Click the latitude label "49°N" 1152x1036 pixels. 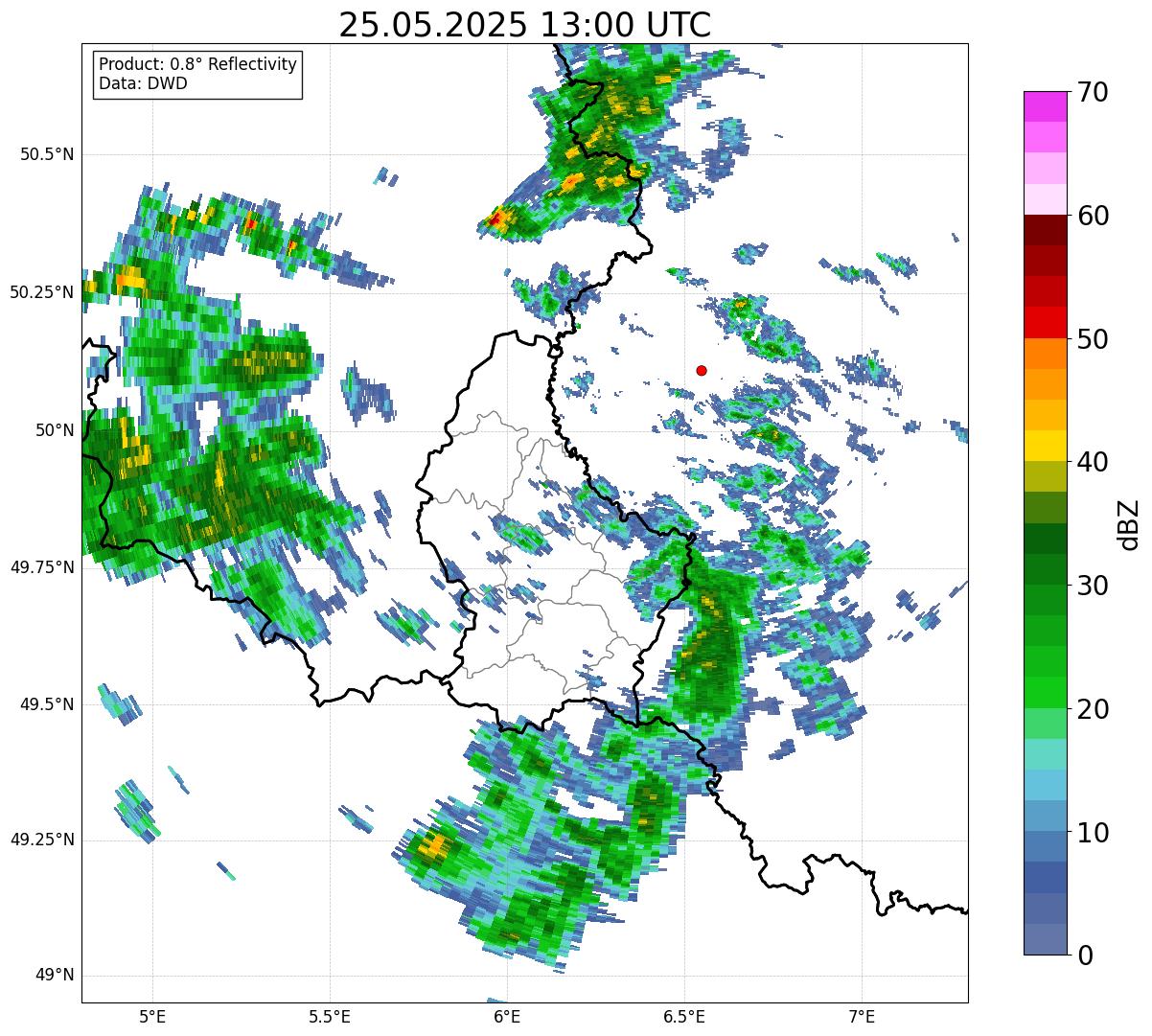[x=54, y=976]
